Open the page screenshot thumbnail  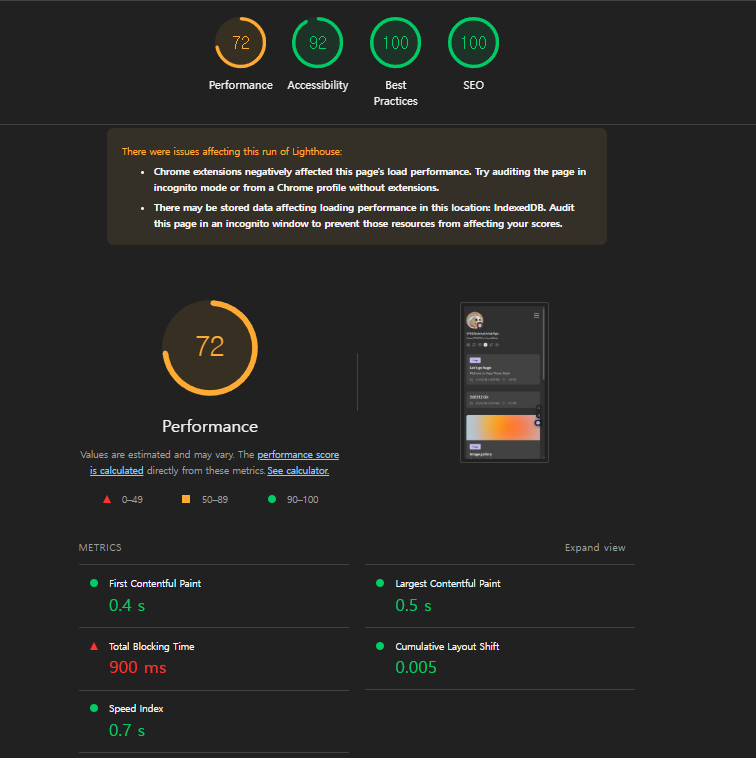[x=504, y=382]
